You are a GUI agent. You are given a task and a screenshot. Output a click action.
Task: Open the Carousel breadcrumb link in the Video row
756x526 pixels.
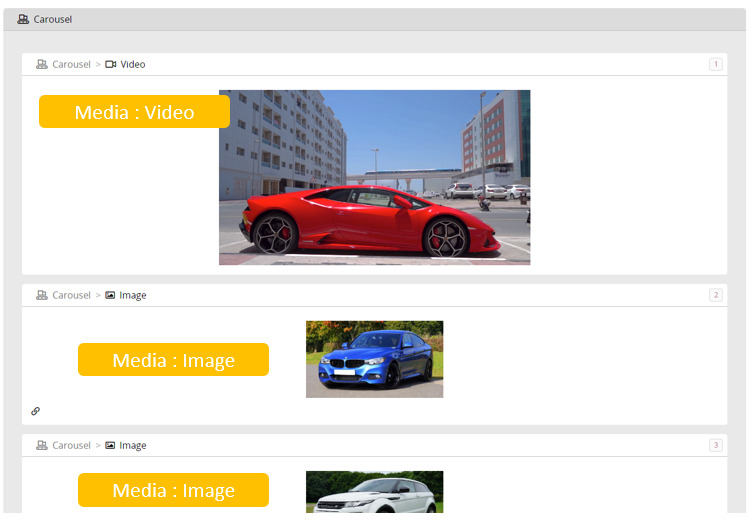(x=71, y=64)
